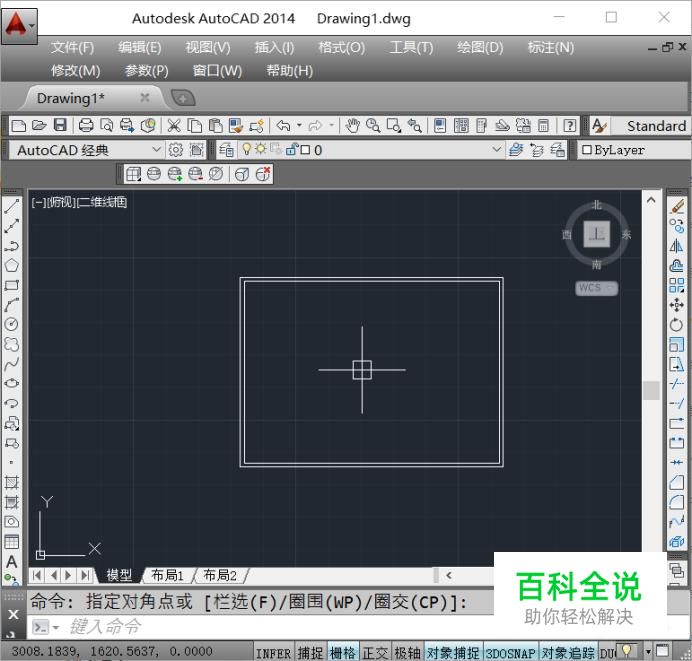This screenshot has width=692, height=661.
Task: Pick the Circle tool in draw toolbar
Action: point(12,324)
